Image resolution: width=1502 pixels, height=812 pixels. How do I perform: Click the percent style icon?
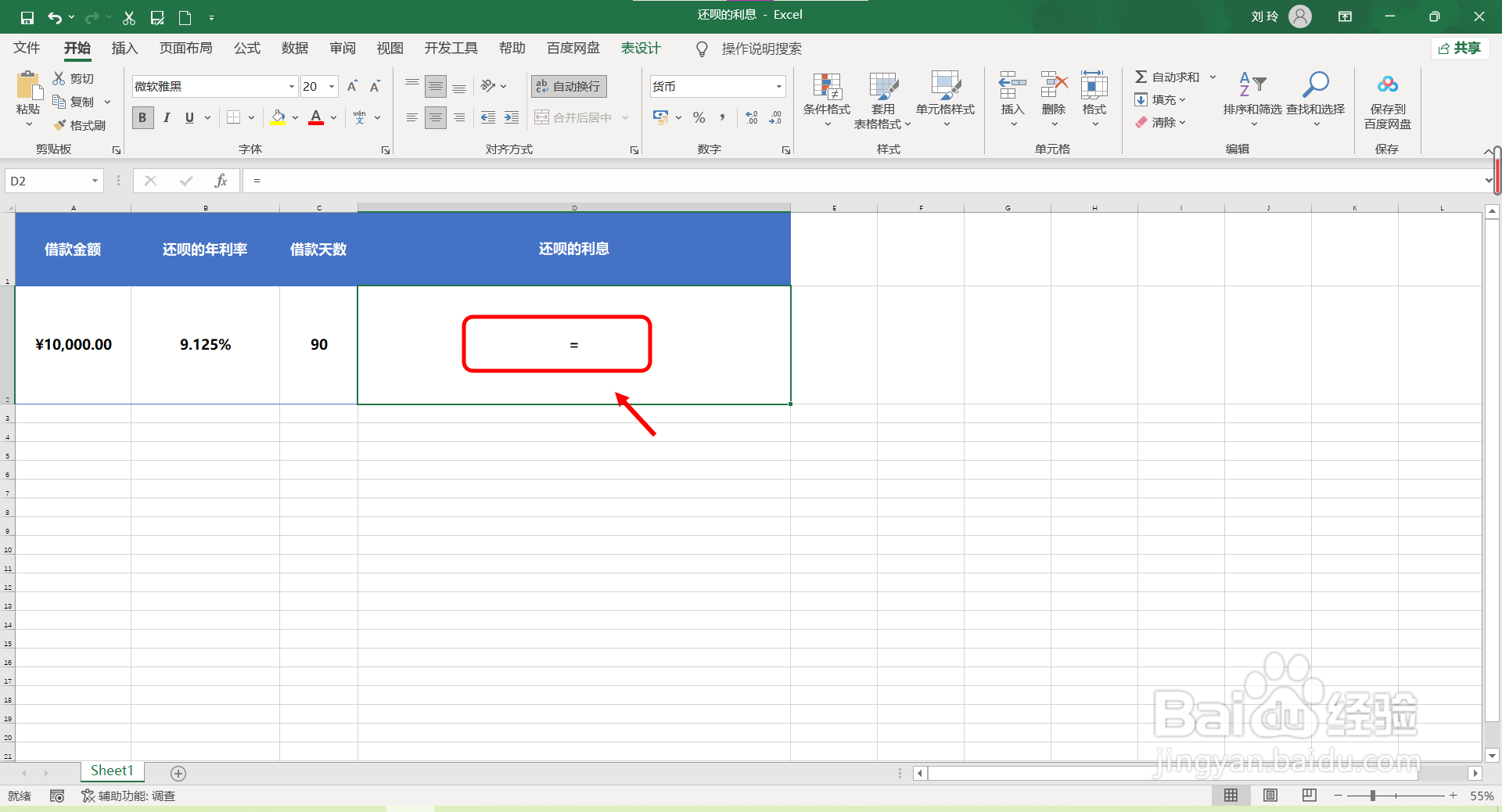pyautogui.click(x=699, y=117)
